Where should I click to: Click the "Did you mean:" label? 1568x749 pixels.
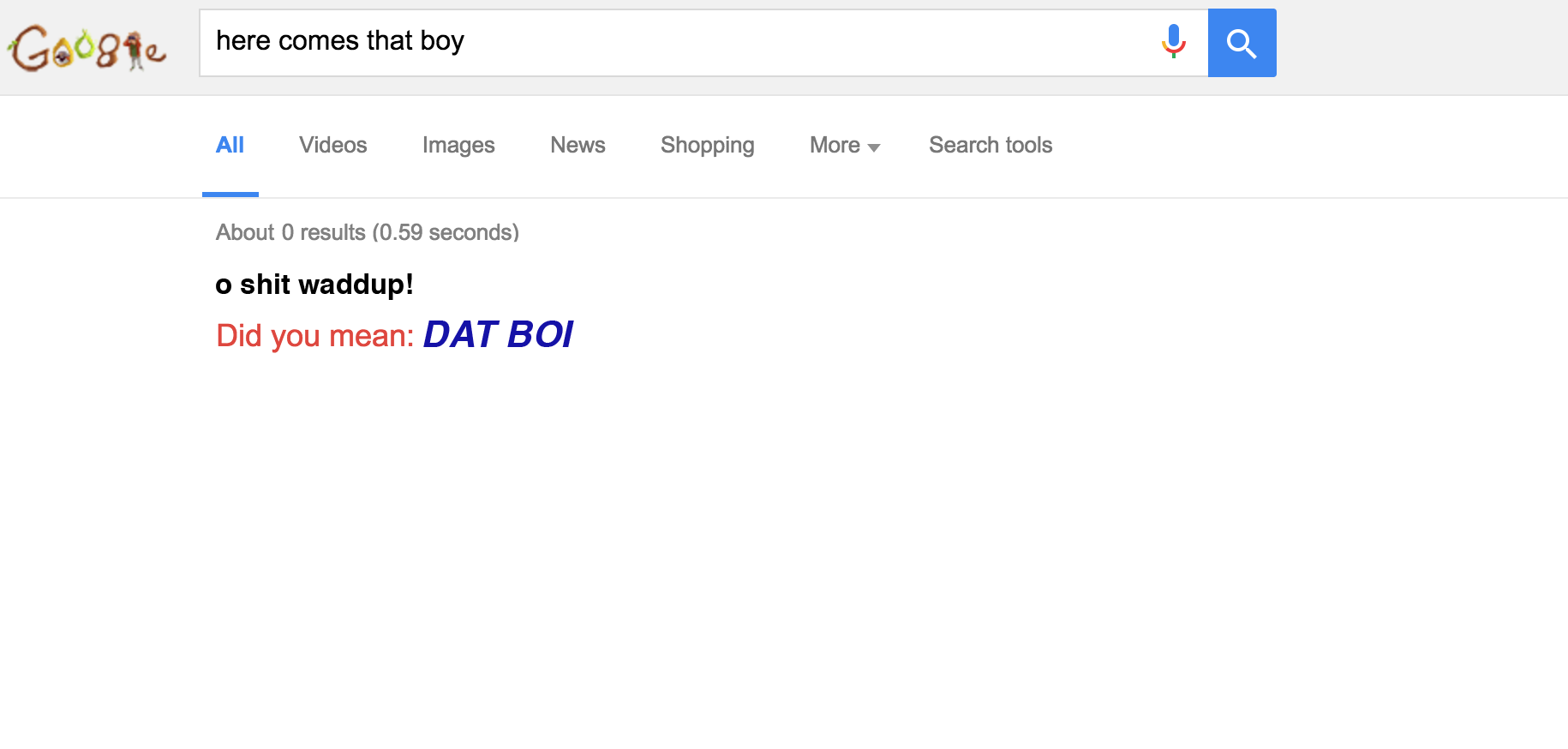coord(314,336)
